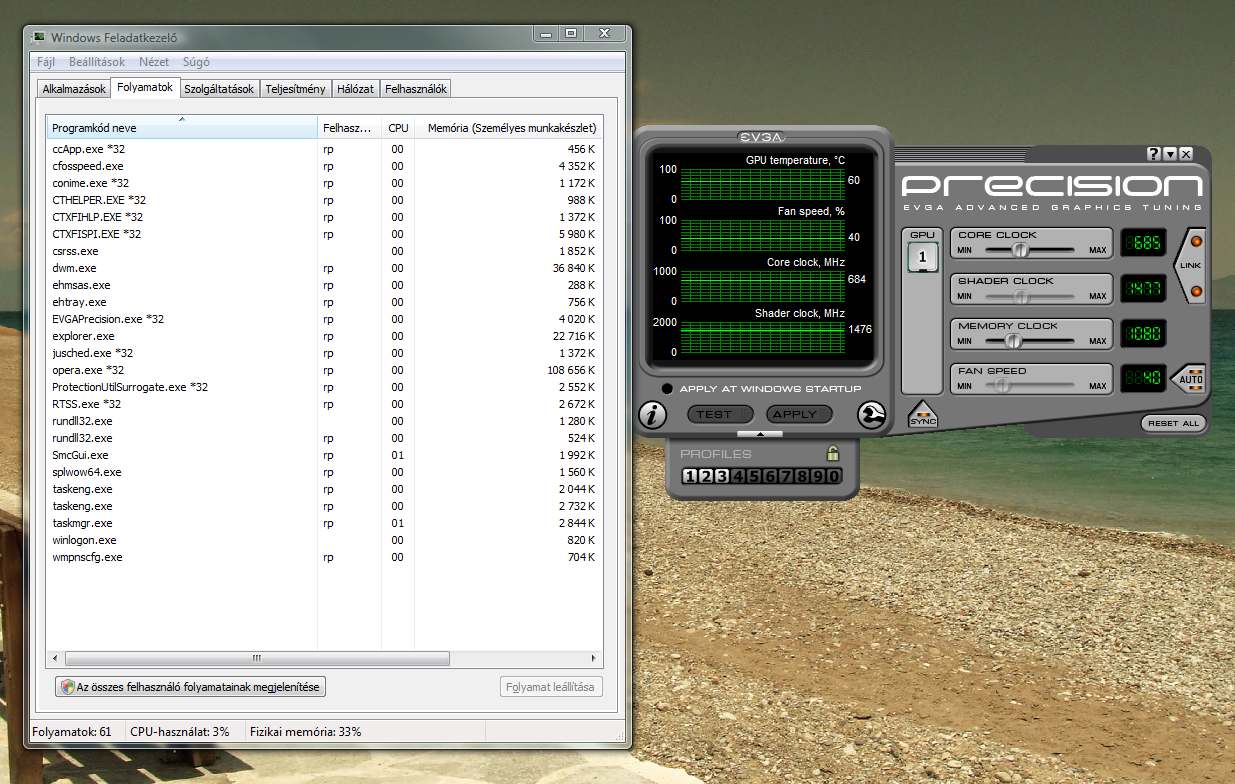The width and height of the screenshot is (1235, 784).
Task: Click the core clock value display 685
Action: [x=1142, y=242]
